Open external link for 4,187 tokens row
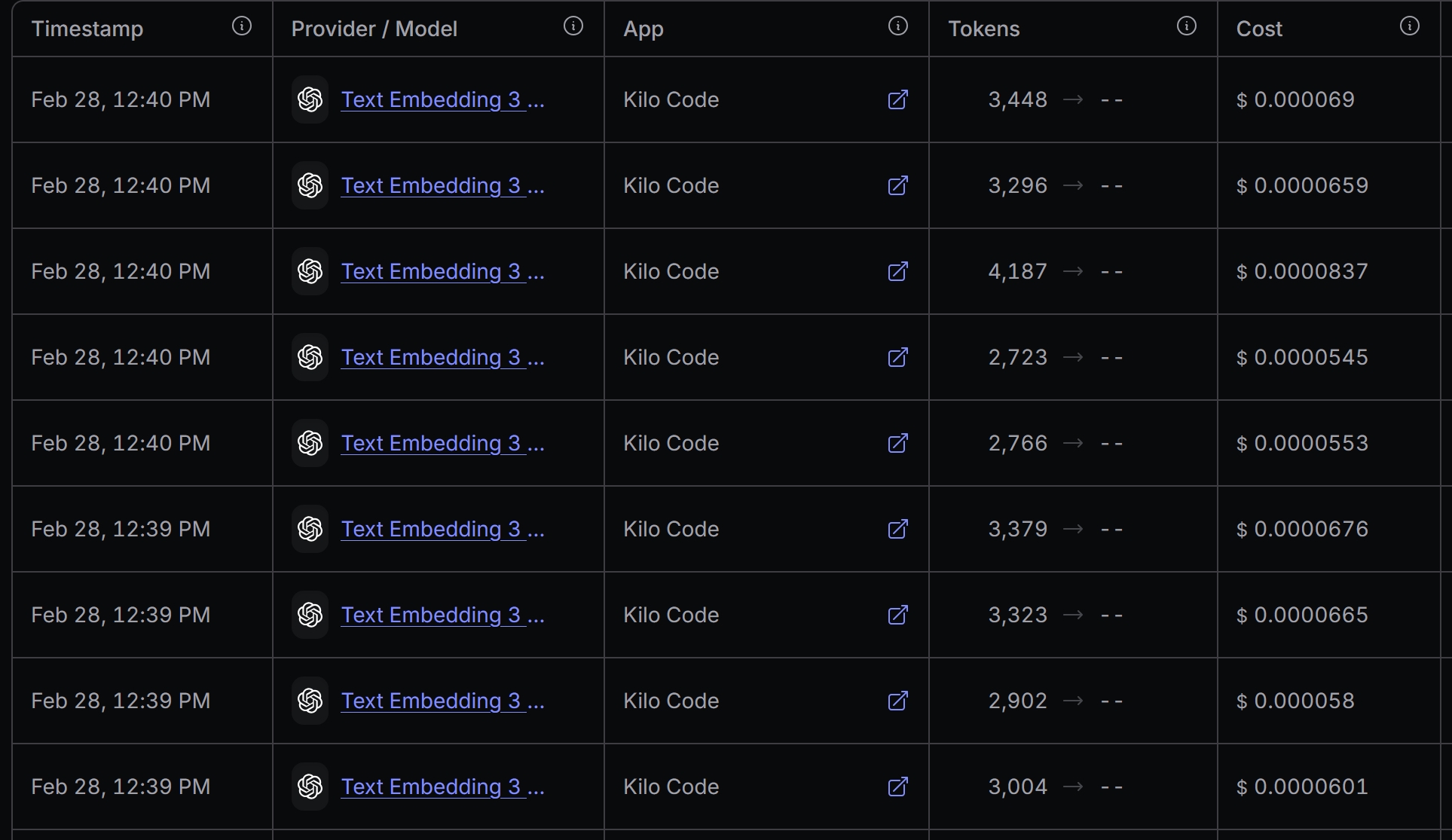The width and height of the screenshot is (1452, 840). 897,271
